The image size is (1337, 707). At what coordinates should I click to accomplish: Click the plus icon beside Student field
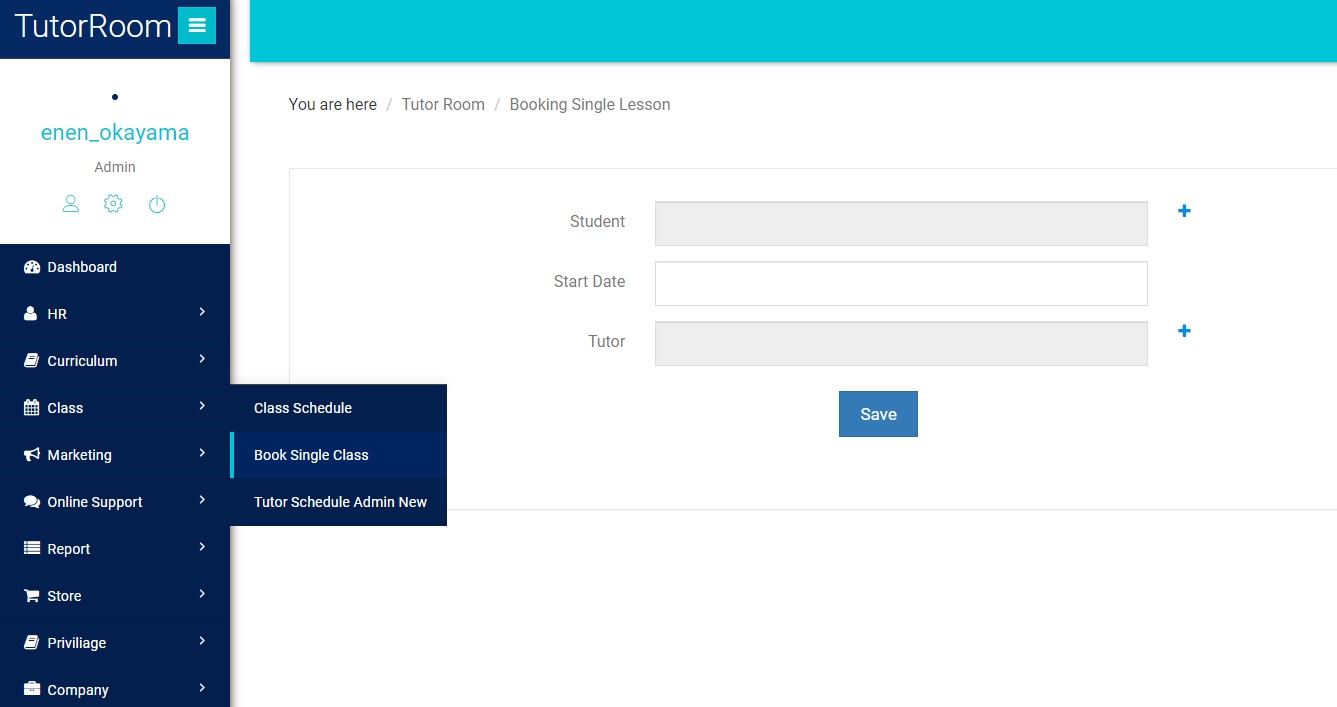pos(1184,211)
